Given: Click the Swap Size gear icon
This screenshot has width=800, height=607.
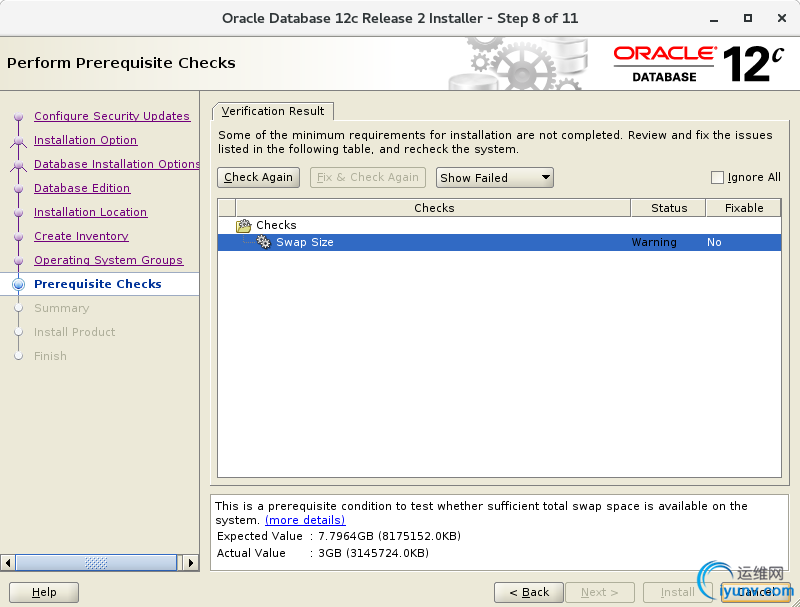Looking at the screenshot, I should point(263,242).
